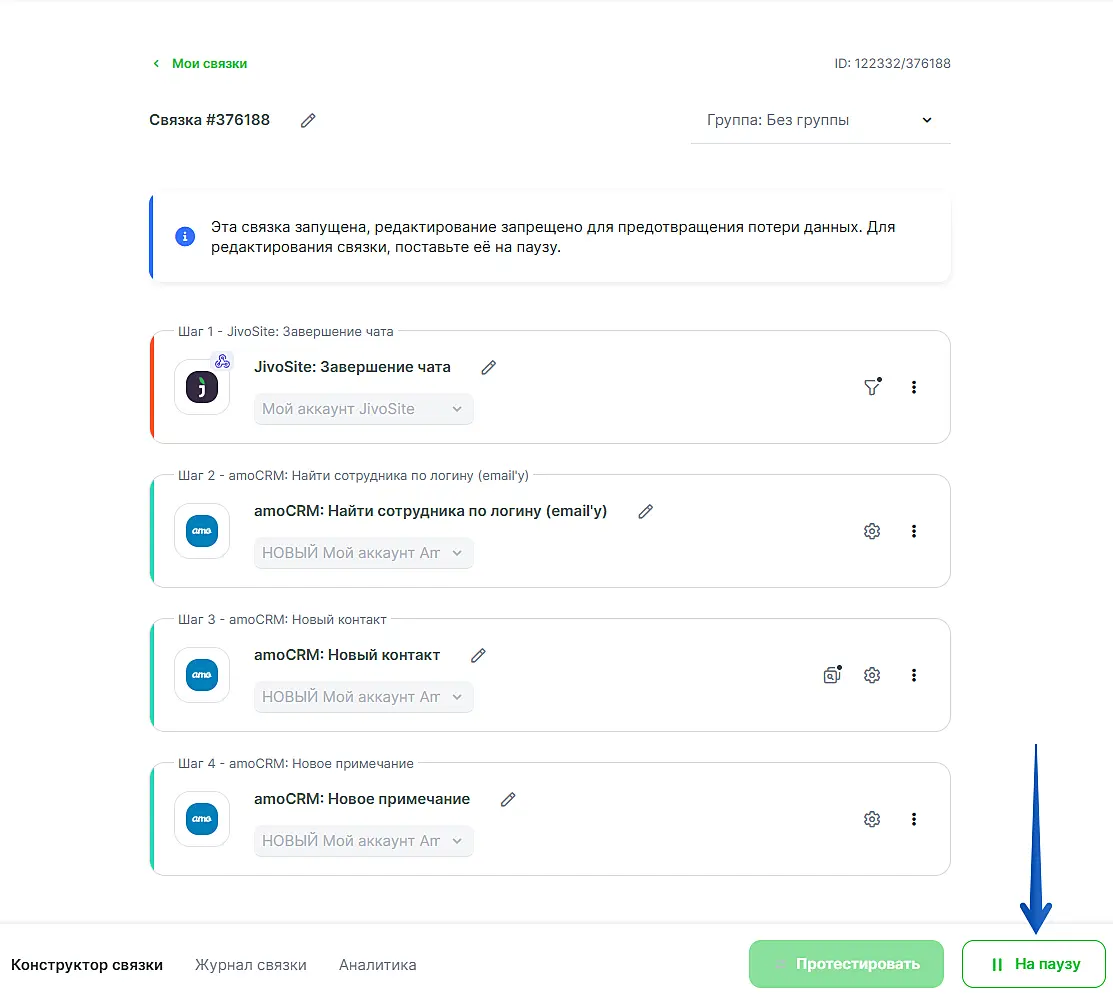The height and width of the screenshot is (1002, 1113).
Task: Rename the amoCRM: Новый контакт step
Action: pyautogui.click(x=478, y=656)
